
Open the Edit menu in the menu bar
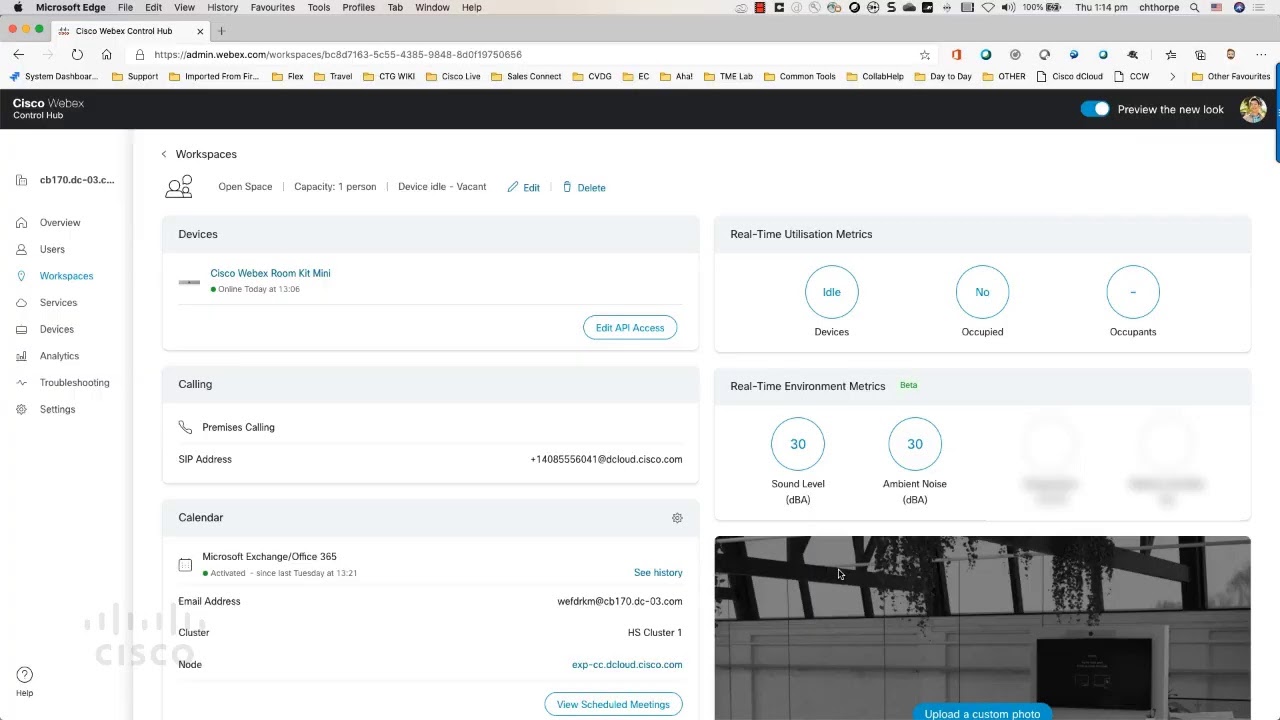pyautogui.click(x=153, y=7)
